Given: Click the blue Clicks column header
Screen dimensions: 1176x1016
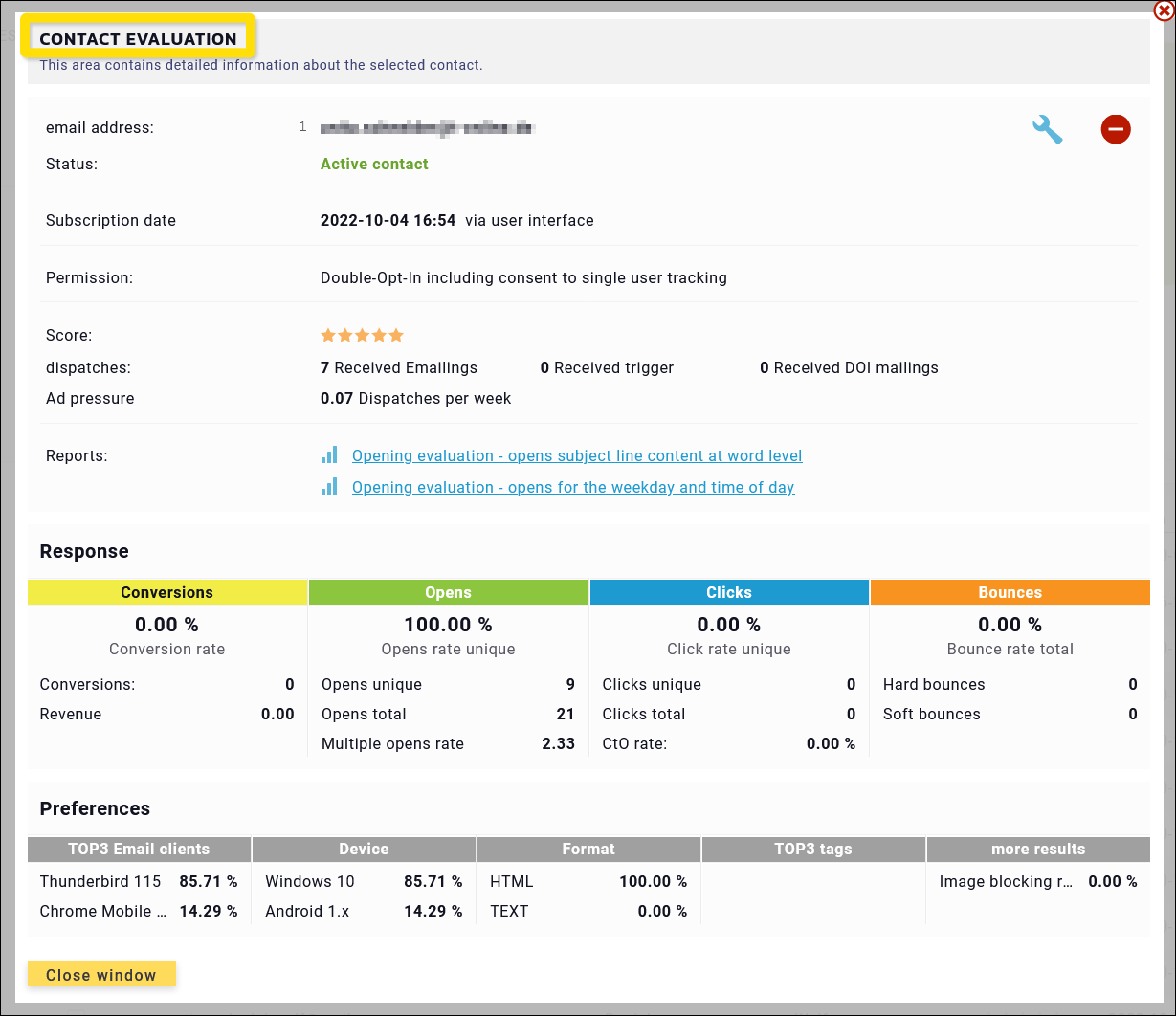Looking at the screenshot, I should (729, 592).
